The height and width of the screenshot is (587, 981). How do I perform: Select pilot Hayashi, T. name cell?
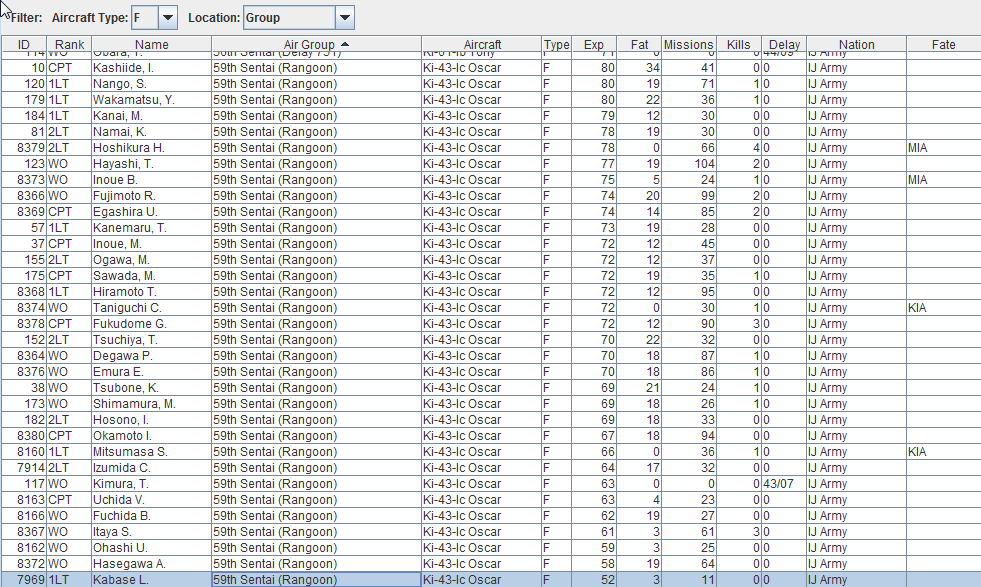[x=151, y=164]
